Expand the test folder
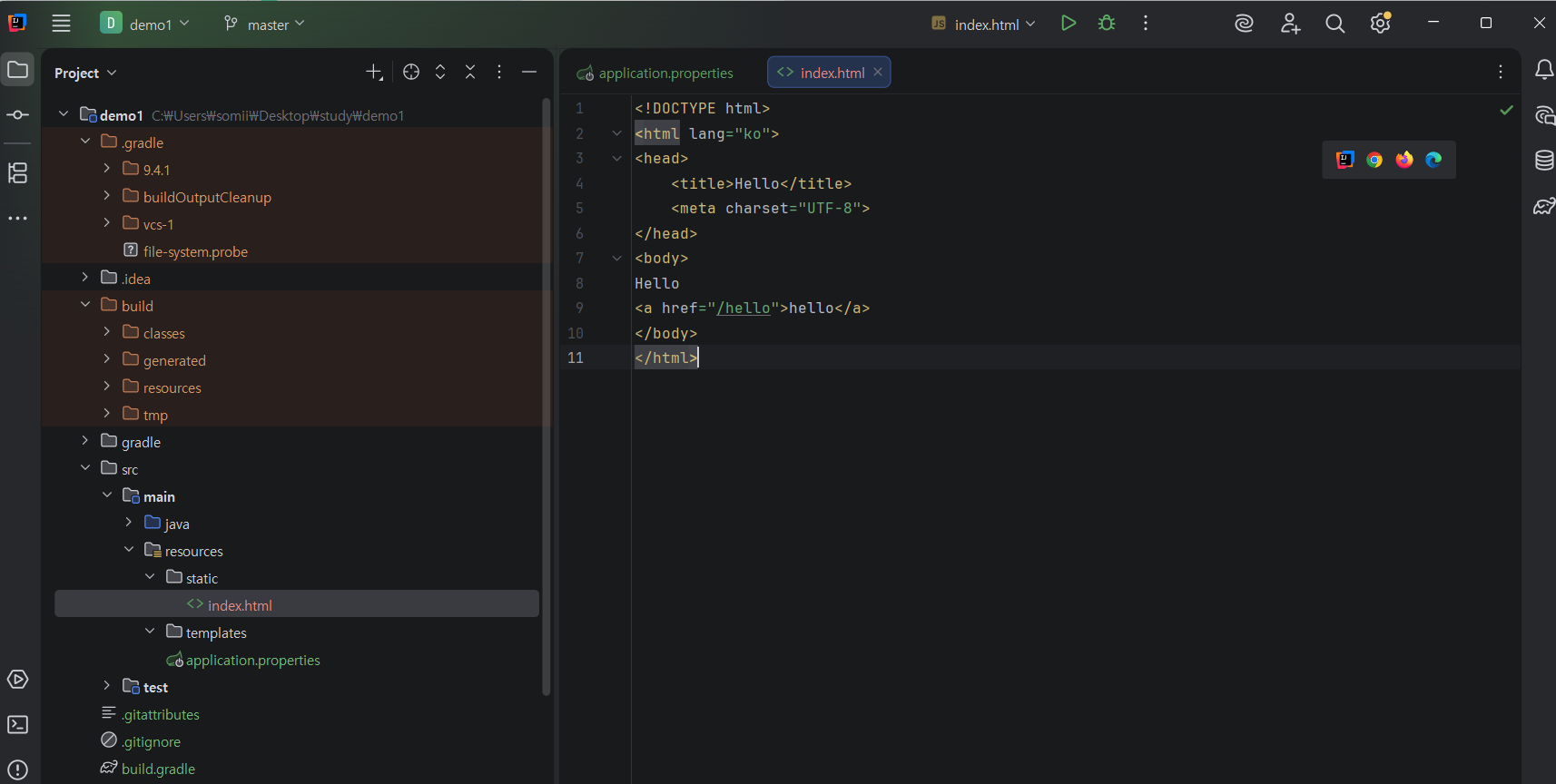The image size is (1556, 784). pos(107,686)
